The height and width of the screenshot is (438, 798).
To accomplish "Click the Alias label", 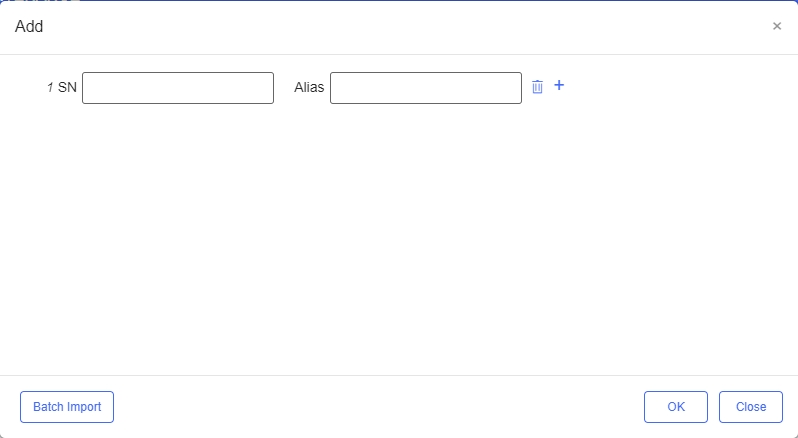I will tap(309, 87).
